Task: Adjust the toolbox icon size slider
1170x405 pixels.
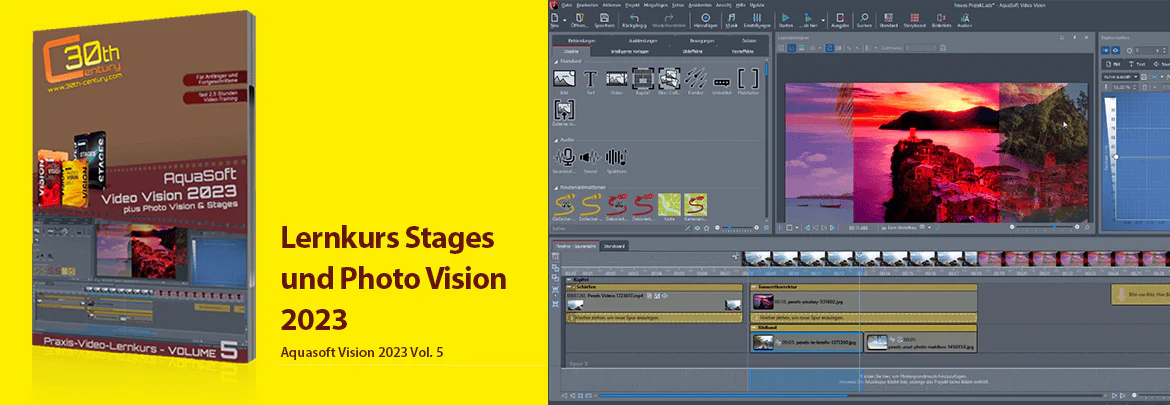Action: 735,227
